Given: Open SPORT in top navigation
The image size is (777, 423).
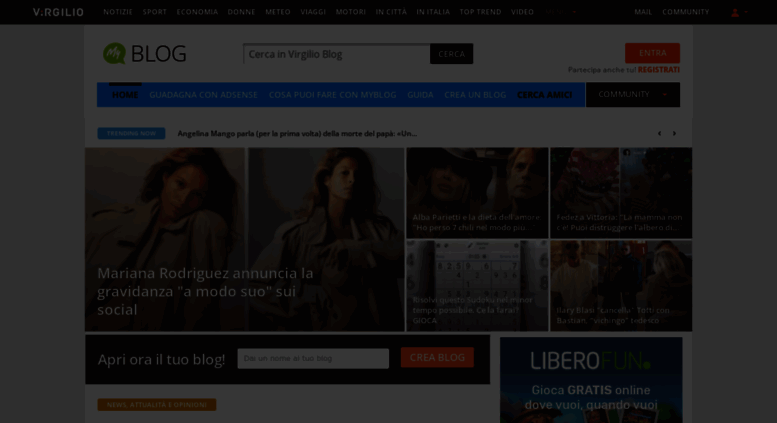Looking at the screenshot, I should click(x=155, y=12).
